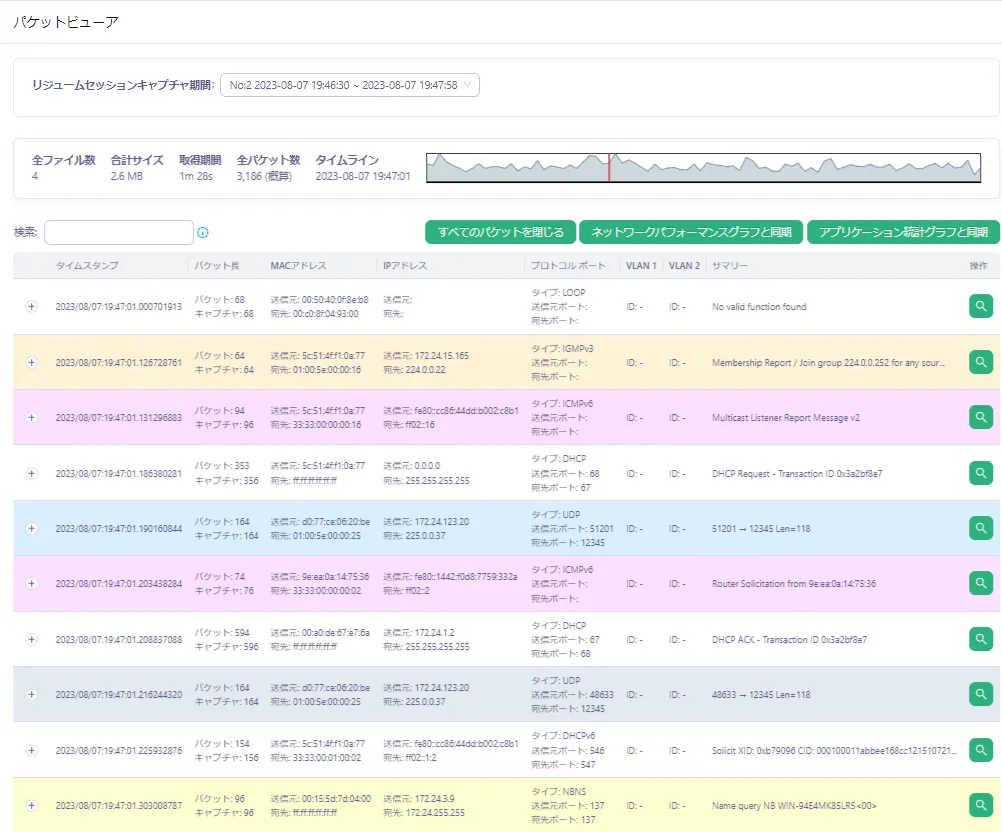Click the 合計サイズ value 2.6 MB
This screenshot has width=1002, height=832.
pos(127,176)
